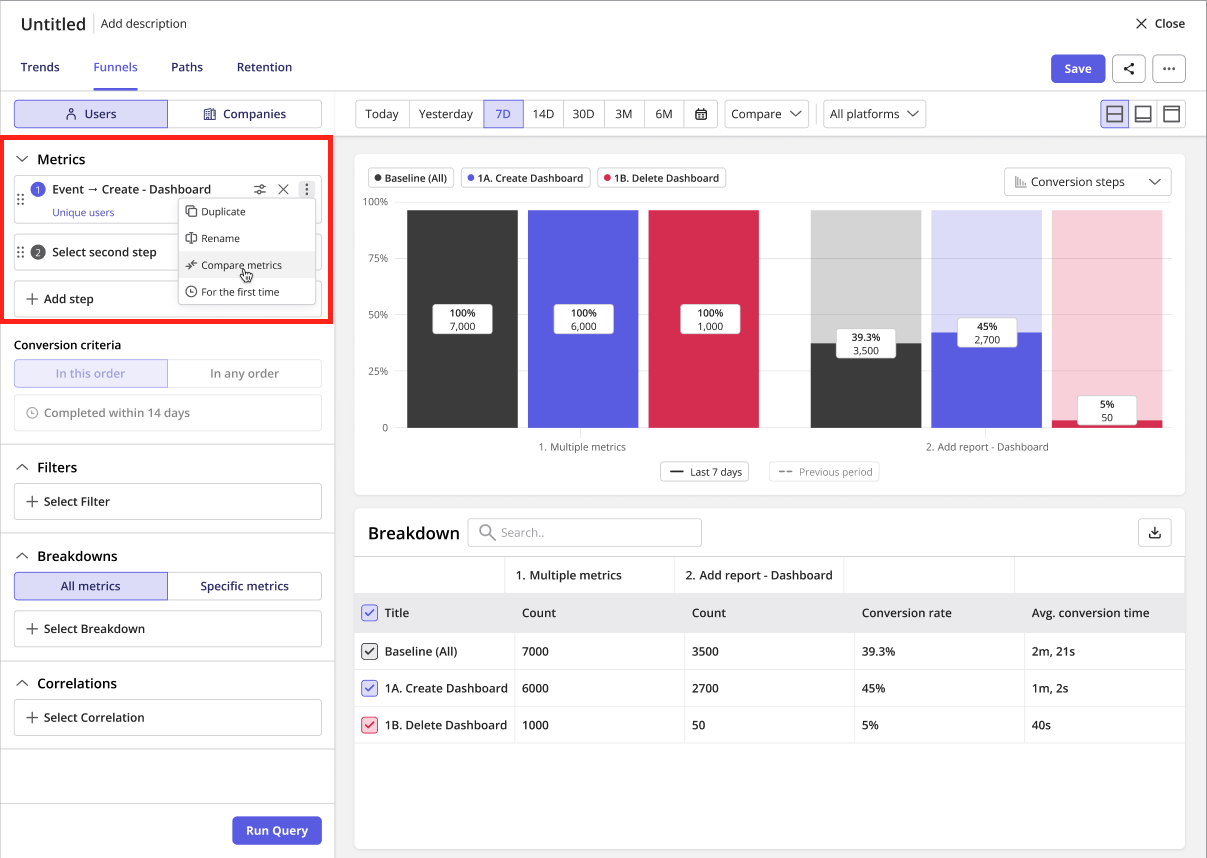This screenshot has width=1207, height=858.
Task: Click the Save button
Action: [x=1078, y=68]
